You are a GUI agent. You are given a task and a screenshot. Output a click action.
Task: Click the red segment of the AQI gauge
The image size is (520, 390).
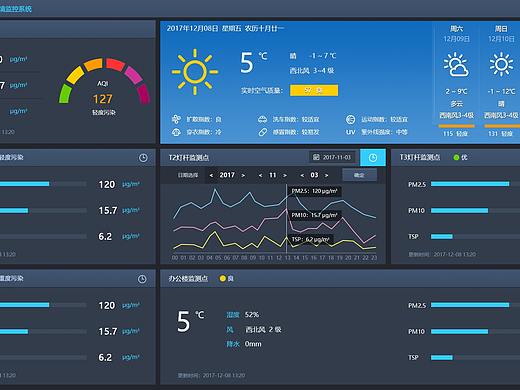point(115,64)
